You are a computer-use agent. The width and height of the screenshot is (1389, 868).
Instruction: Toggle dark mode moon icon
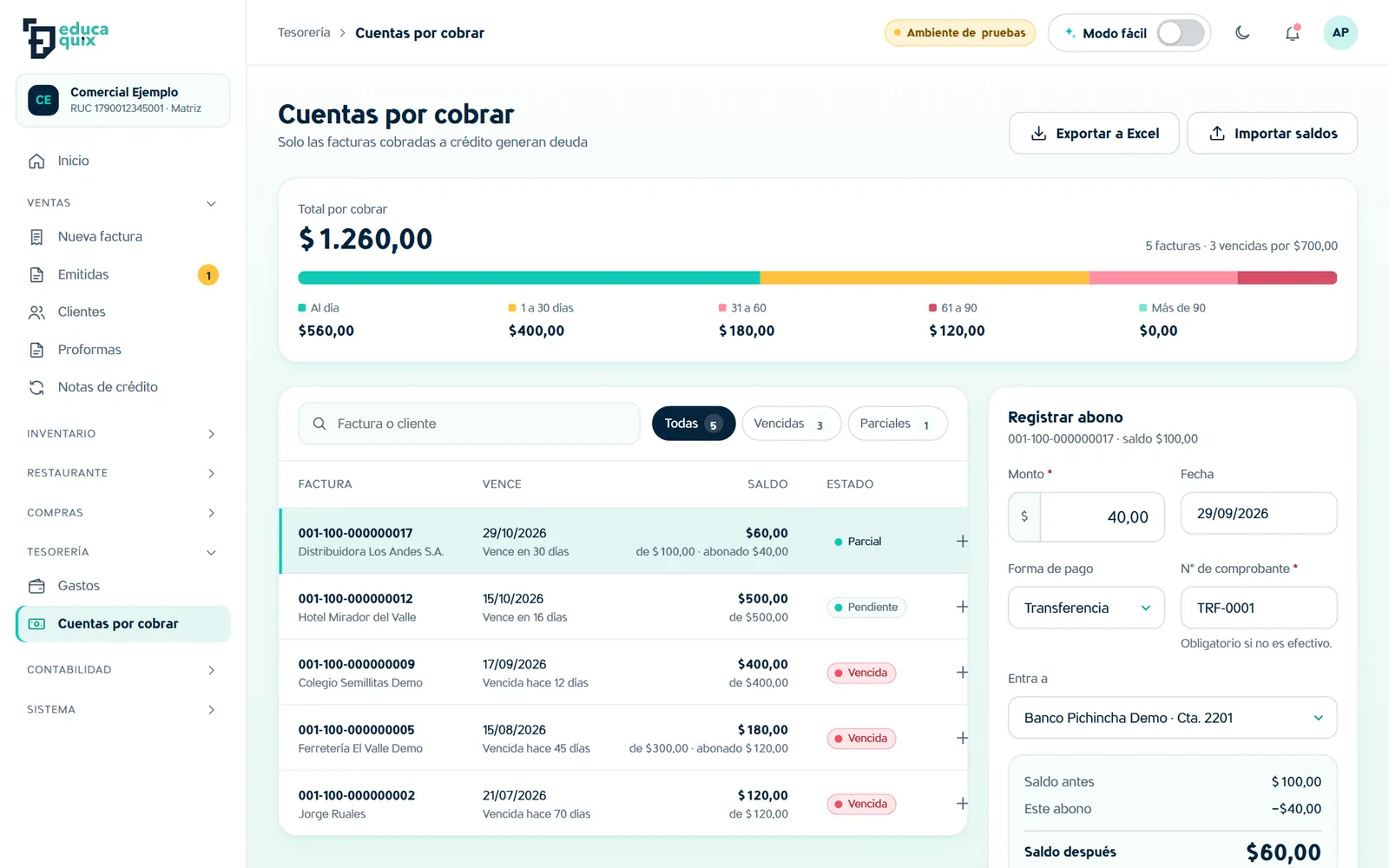(x=1242, y=33)
